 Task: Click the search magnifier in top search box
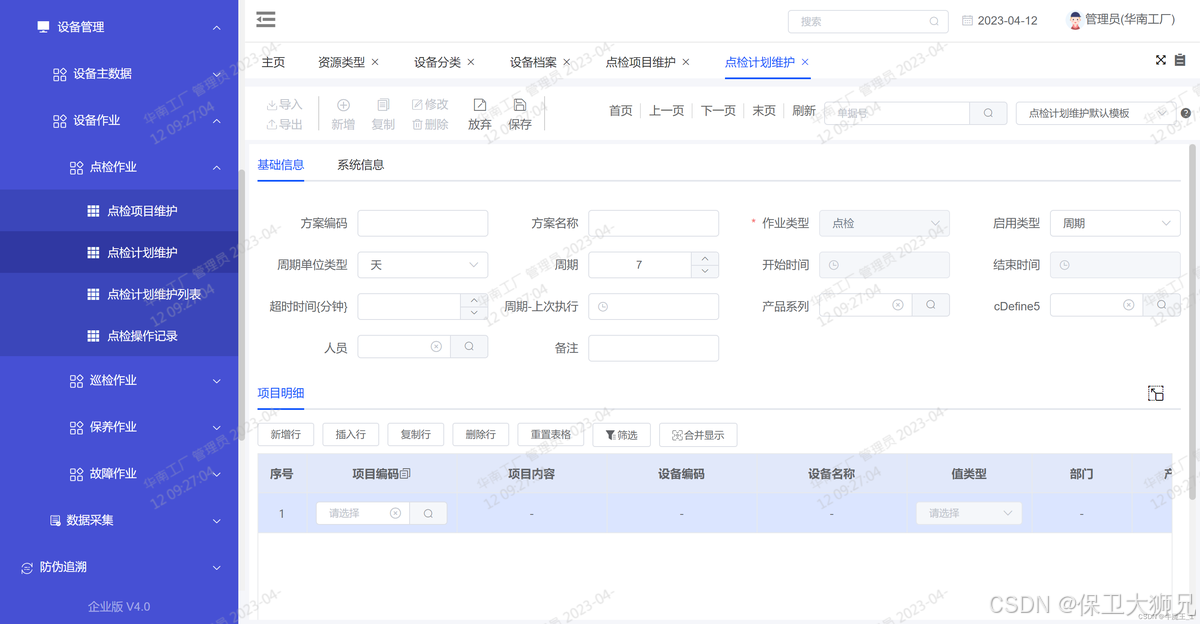point(935,21)
